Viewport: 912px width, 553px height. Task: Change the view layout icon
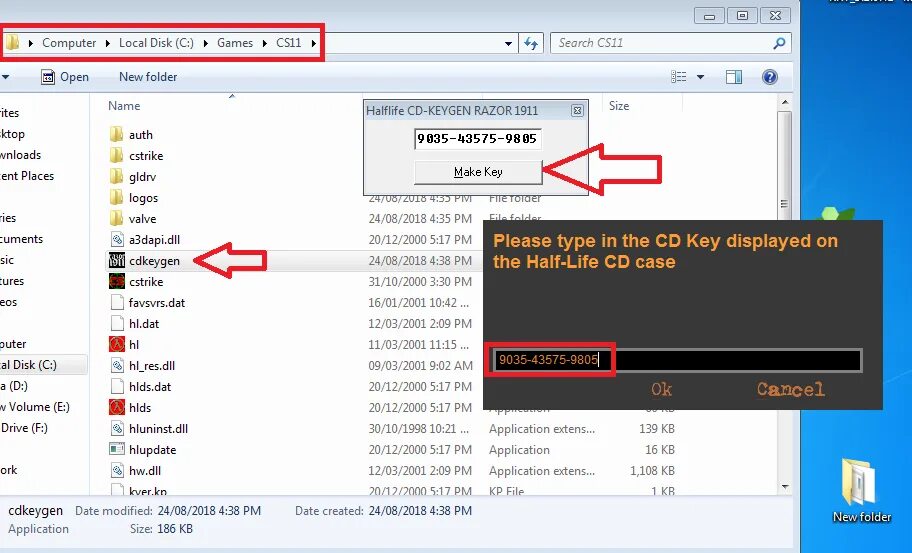[x=679, y=77]
